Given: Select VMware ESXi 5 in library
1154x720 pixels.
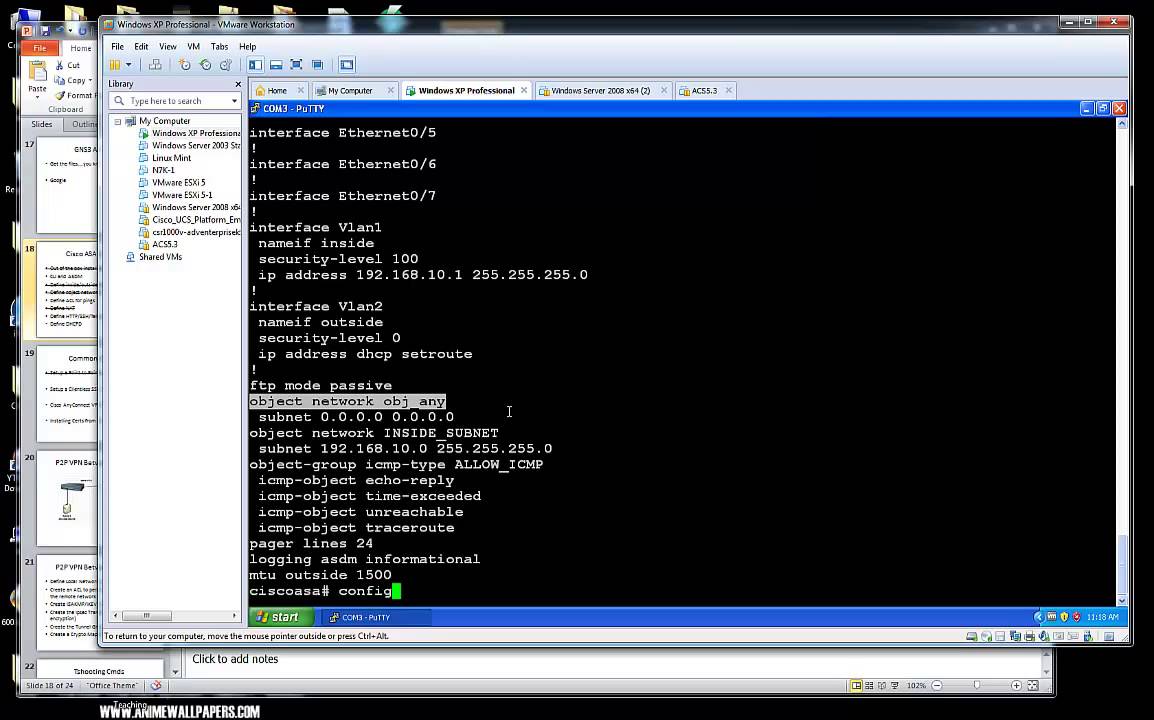Looking at the screenshot, I should click(x=172, y=183).
